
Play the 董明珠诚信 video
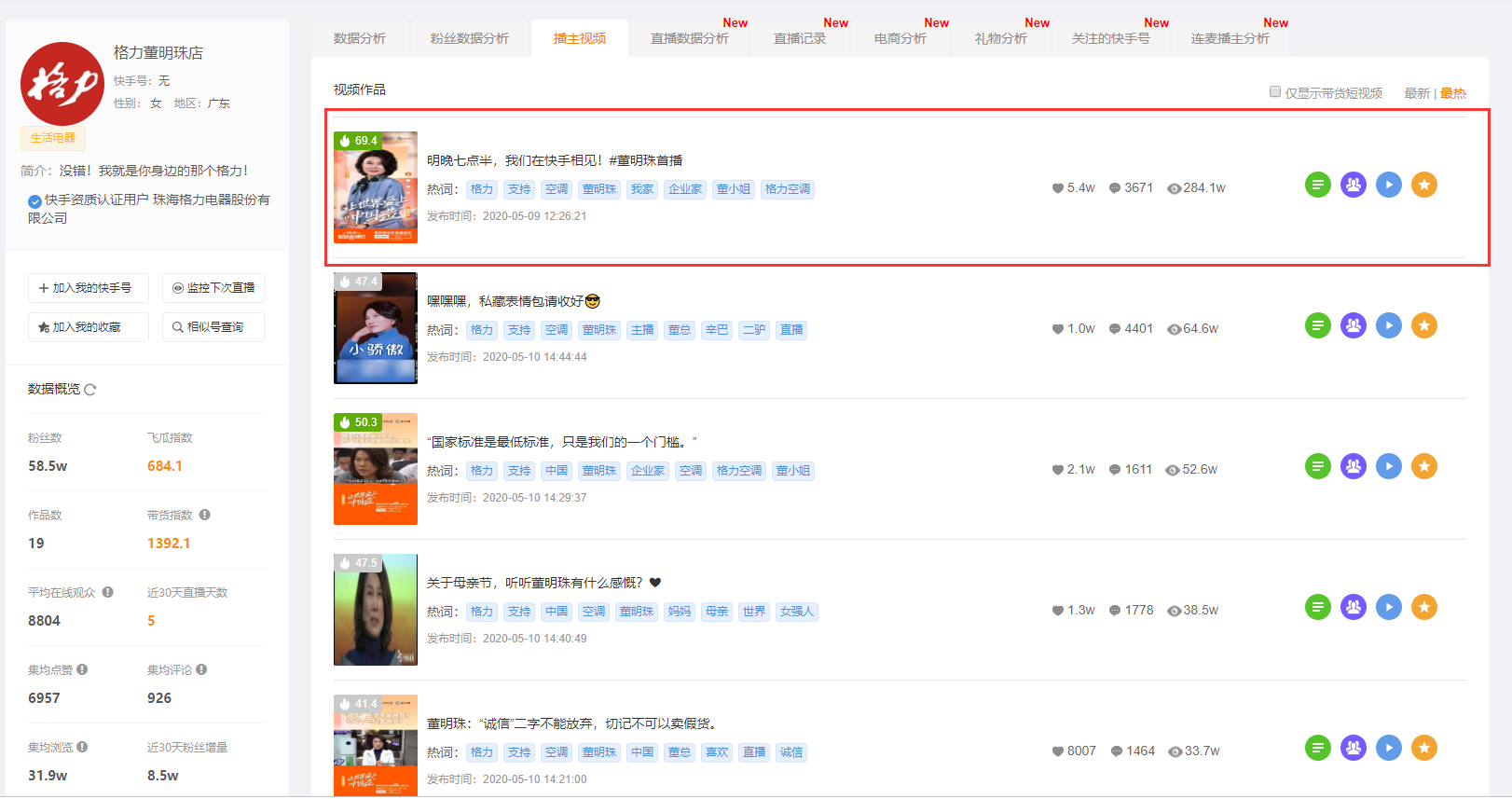(1389, 748)
